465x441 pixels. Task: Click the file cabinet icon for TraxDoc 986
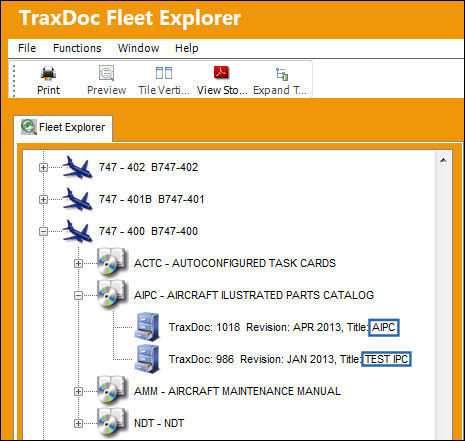pos(147,359)
